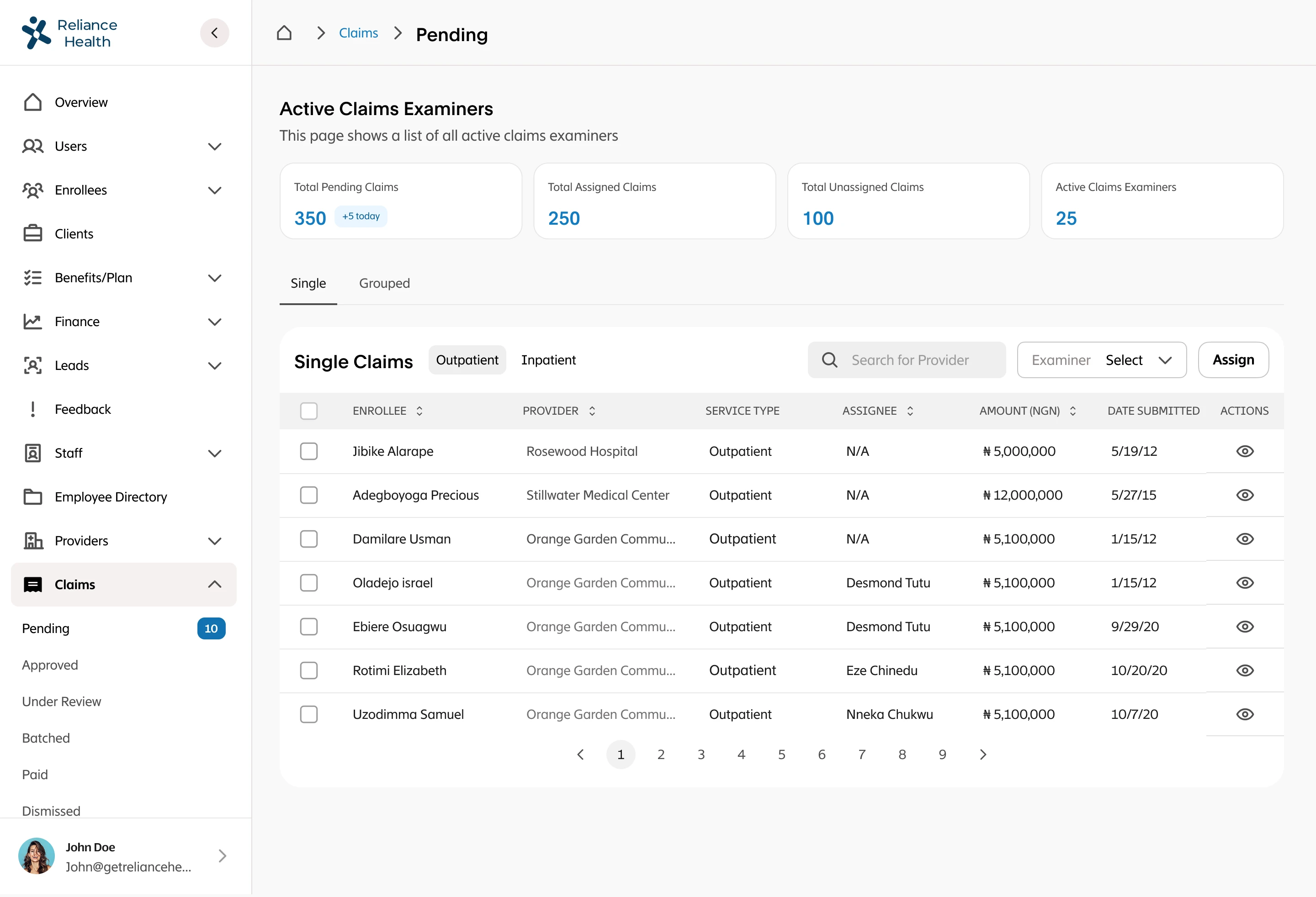Click the Clients briefcase icon
The image size is (1316, 897).
coord(33,234)
